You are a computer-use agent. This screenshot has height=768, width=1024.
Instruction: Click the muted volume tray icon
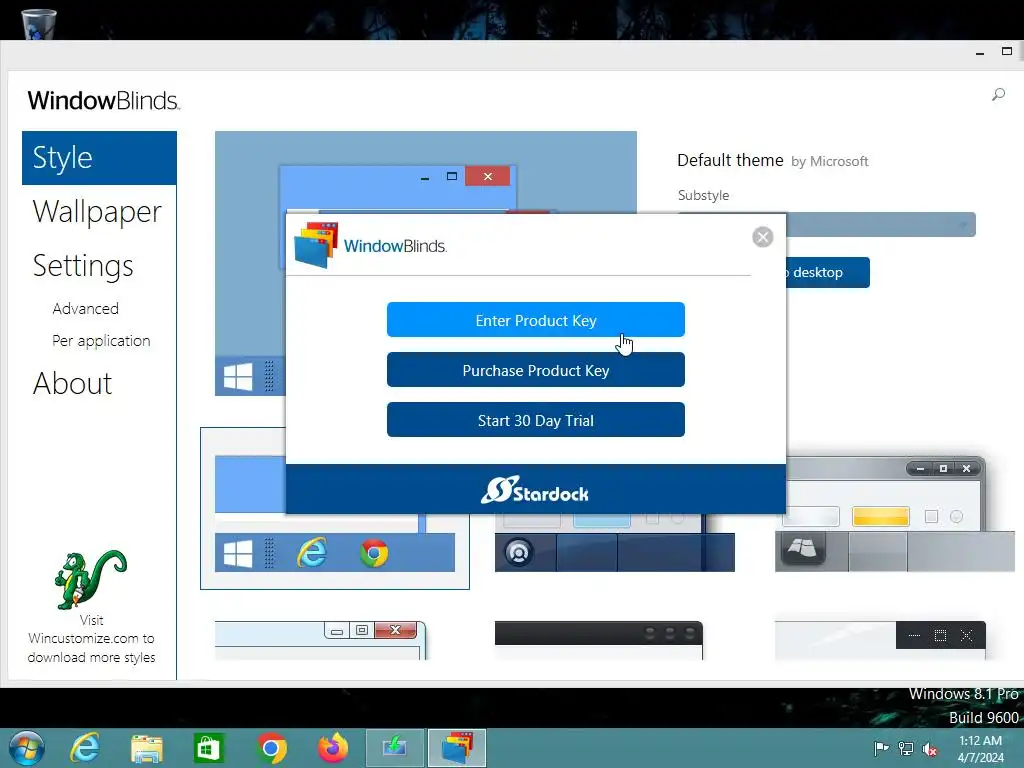tap(930, 748)
